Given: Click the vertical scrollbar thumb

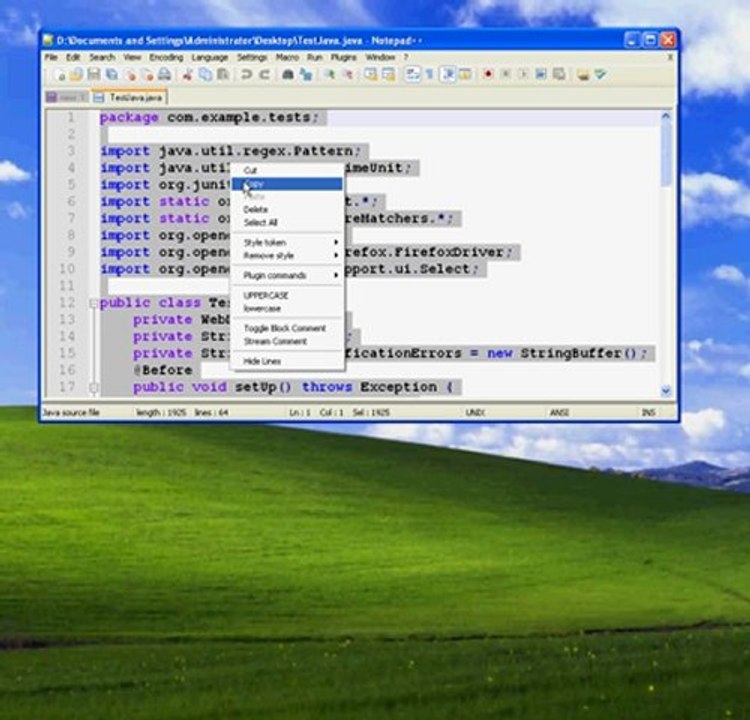Looking at the screenshot, I should (665, 155).
